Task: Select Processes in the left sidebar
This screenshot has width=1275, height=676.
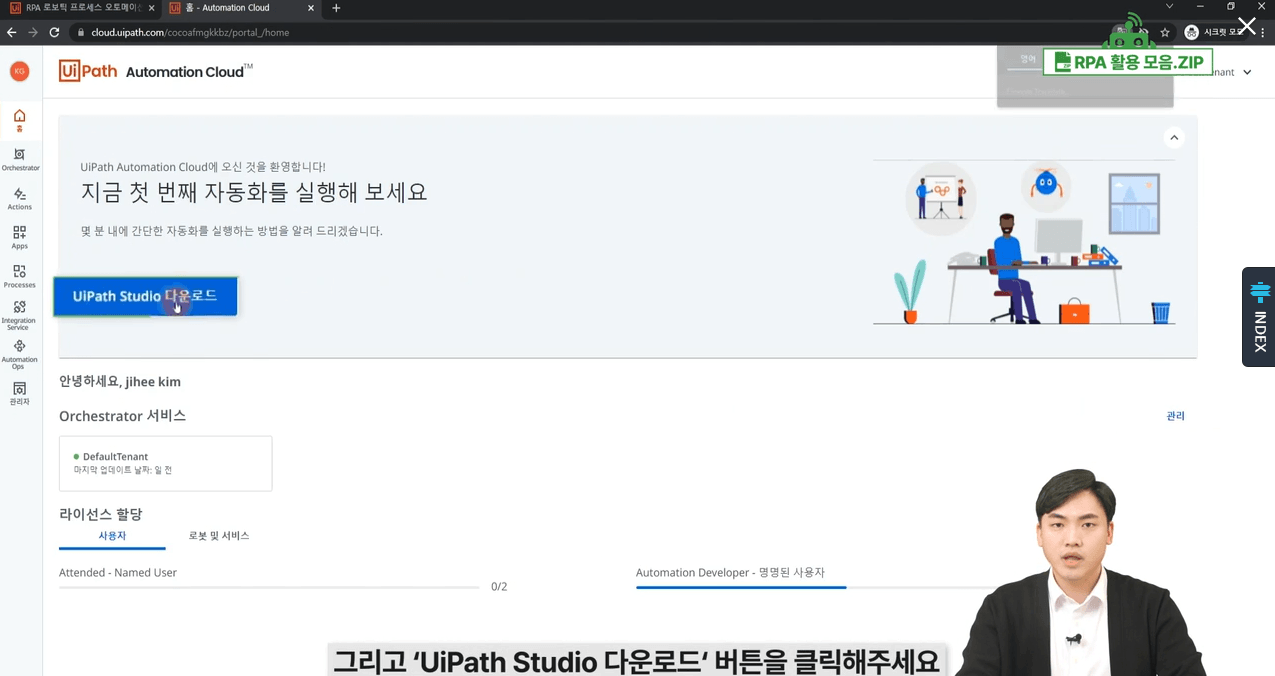Action: (x=20, y=276)
